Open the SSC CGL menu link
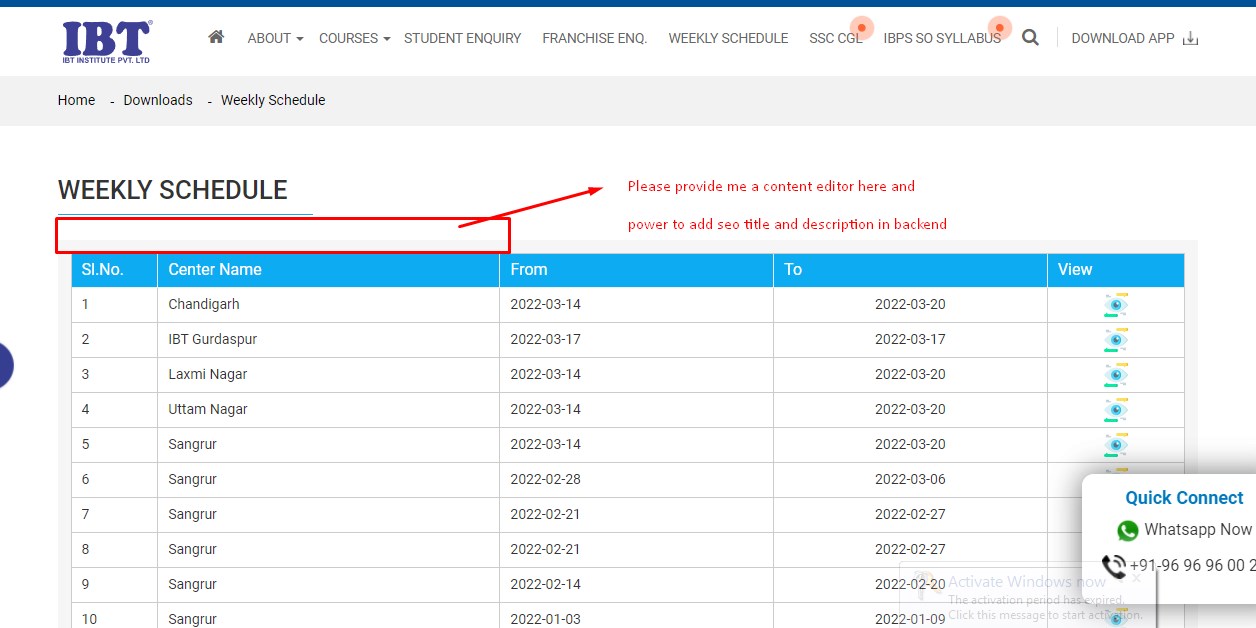 835,38
